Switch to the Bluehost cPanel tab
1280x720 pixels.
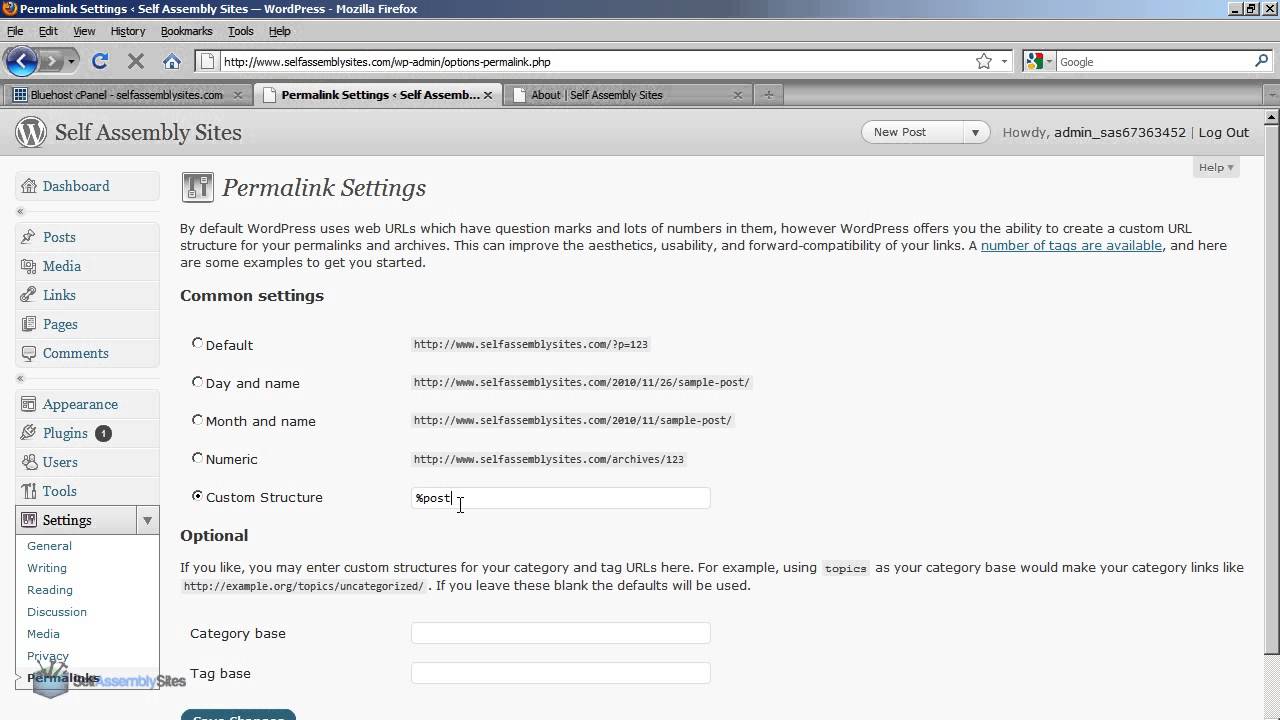click(x=127, y=95)
